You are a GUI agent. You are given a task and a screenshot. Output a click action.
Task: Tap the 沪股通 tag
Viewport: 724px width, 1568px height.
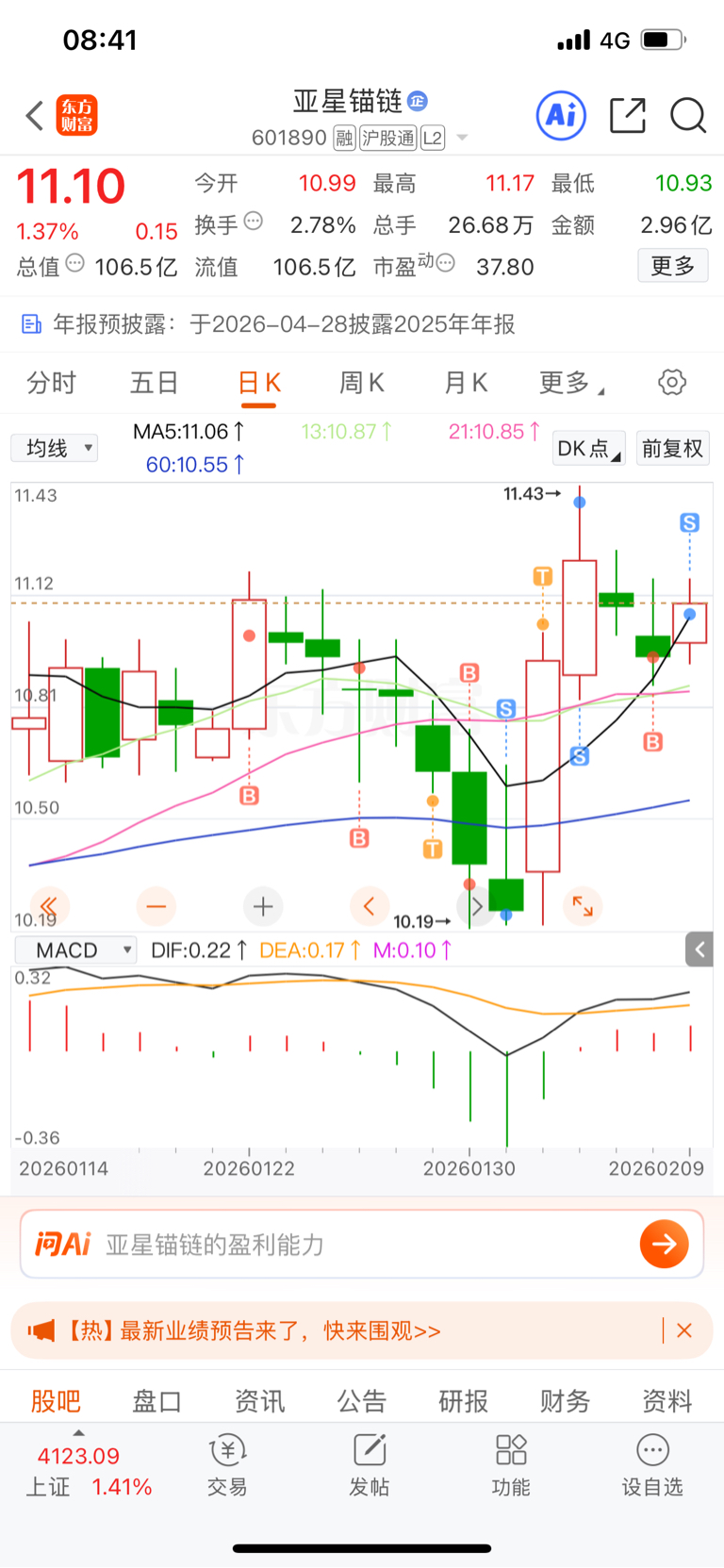[387, 138]
